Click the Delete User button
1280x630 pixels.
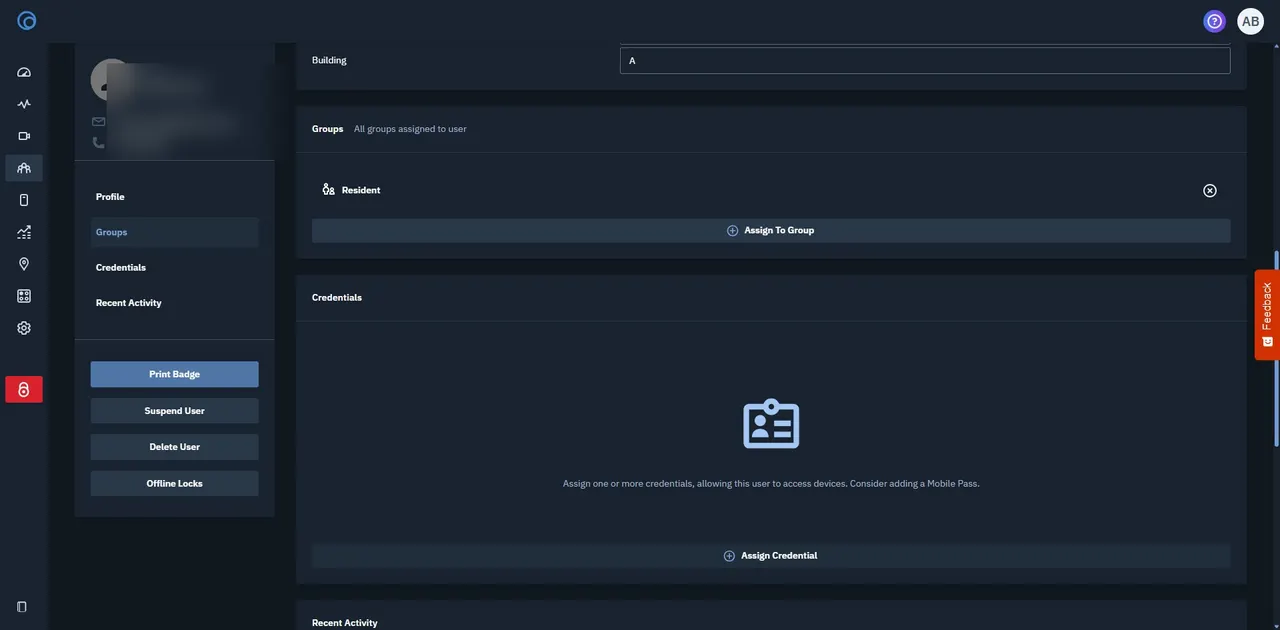click(175, 447)
